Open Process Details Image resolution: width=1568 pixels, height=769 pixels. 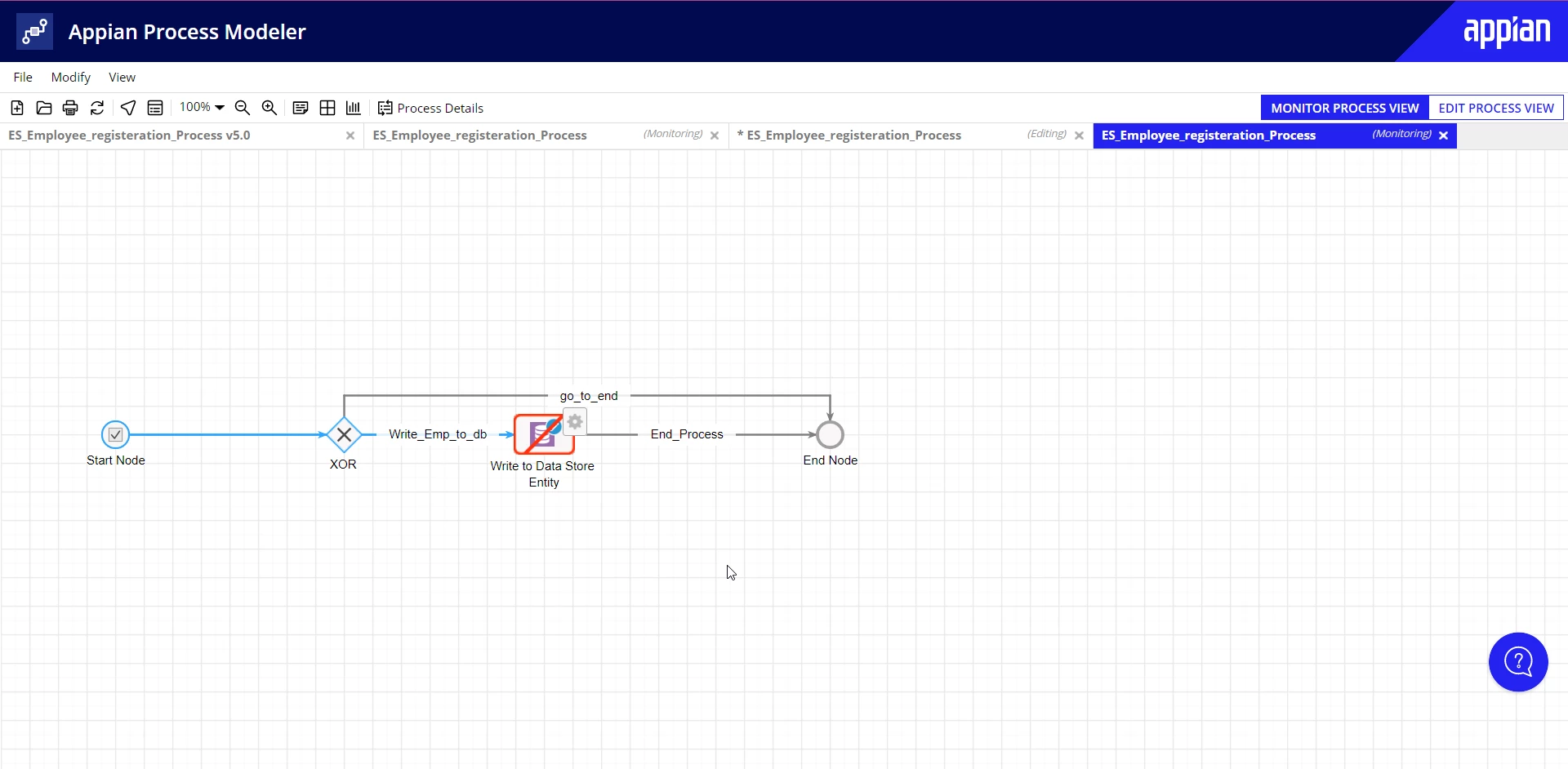pyautogui.click(x=430, y=108)
